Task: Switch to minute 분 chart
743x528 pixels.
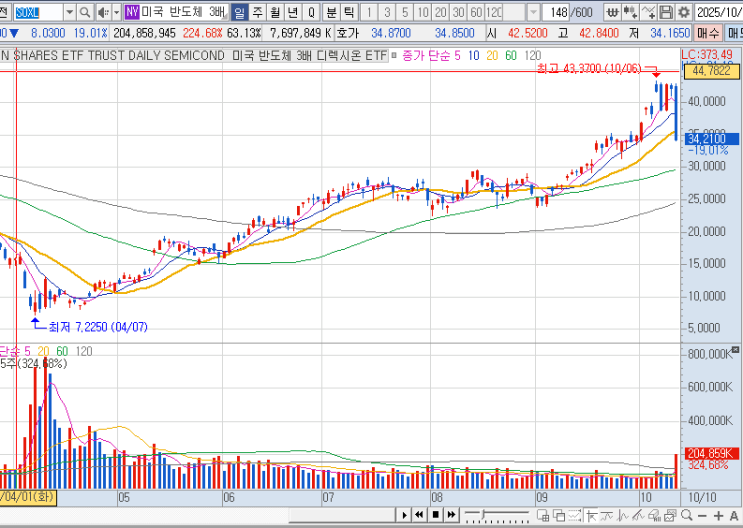Action: 331,12
